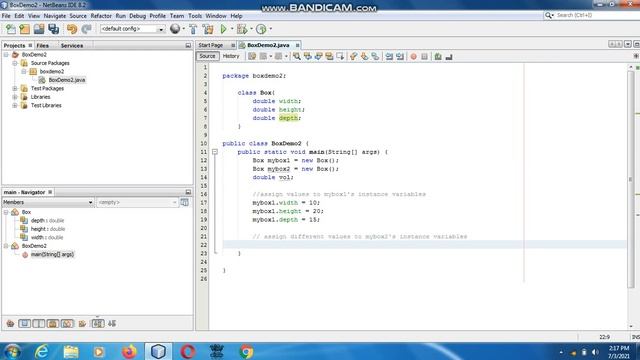Click the Open Project toolbar icon

tap(39, 29)
